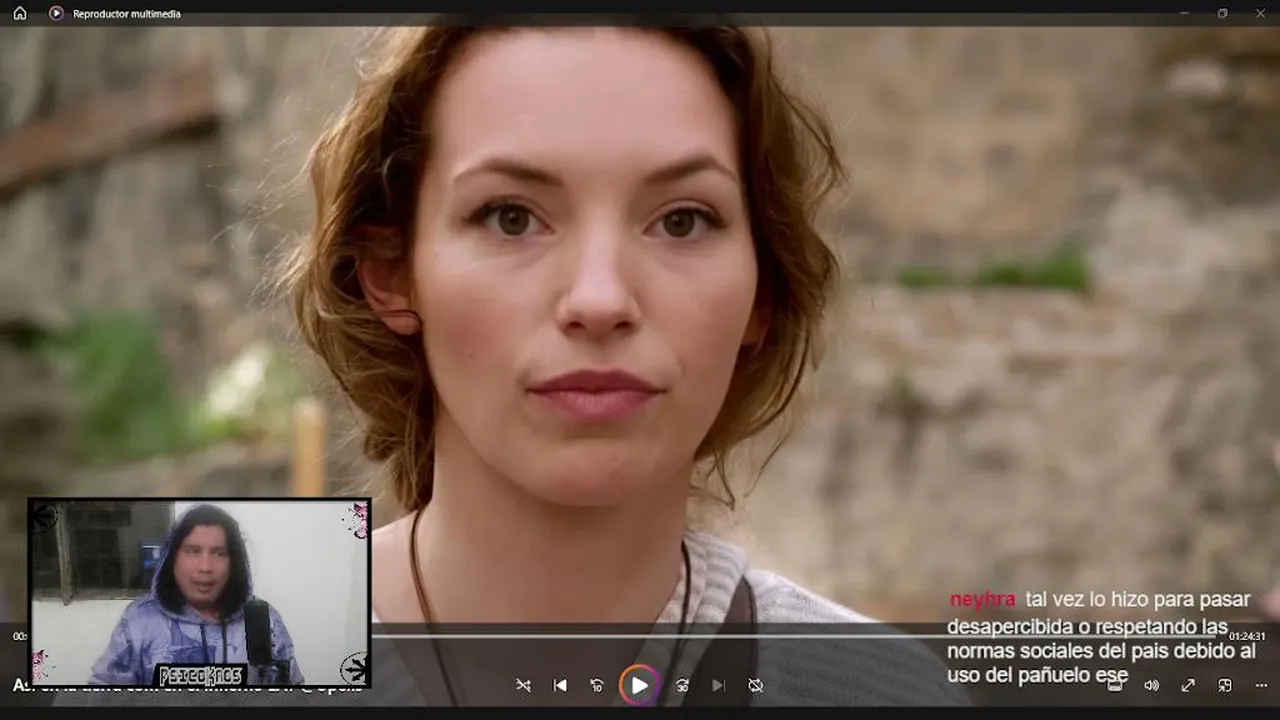Play the video
This screenshot has height=720, width=1280.
coord(639,685)
